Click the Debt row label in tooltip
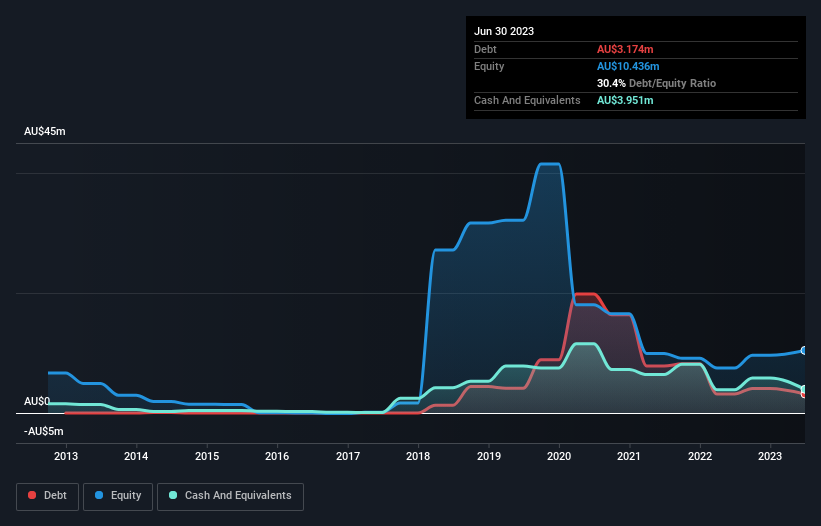Viewport: 821px width, 526px height. pos(485,49)
